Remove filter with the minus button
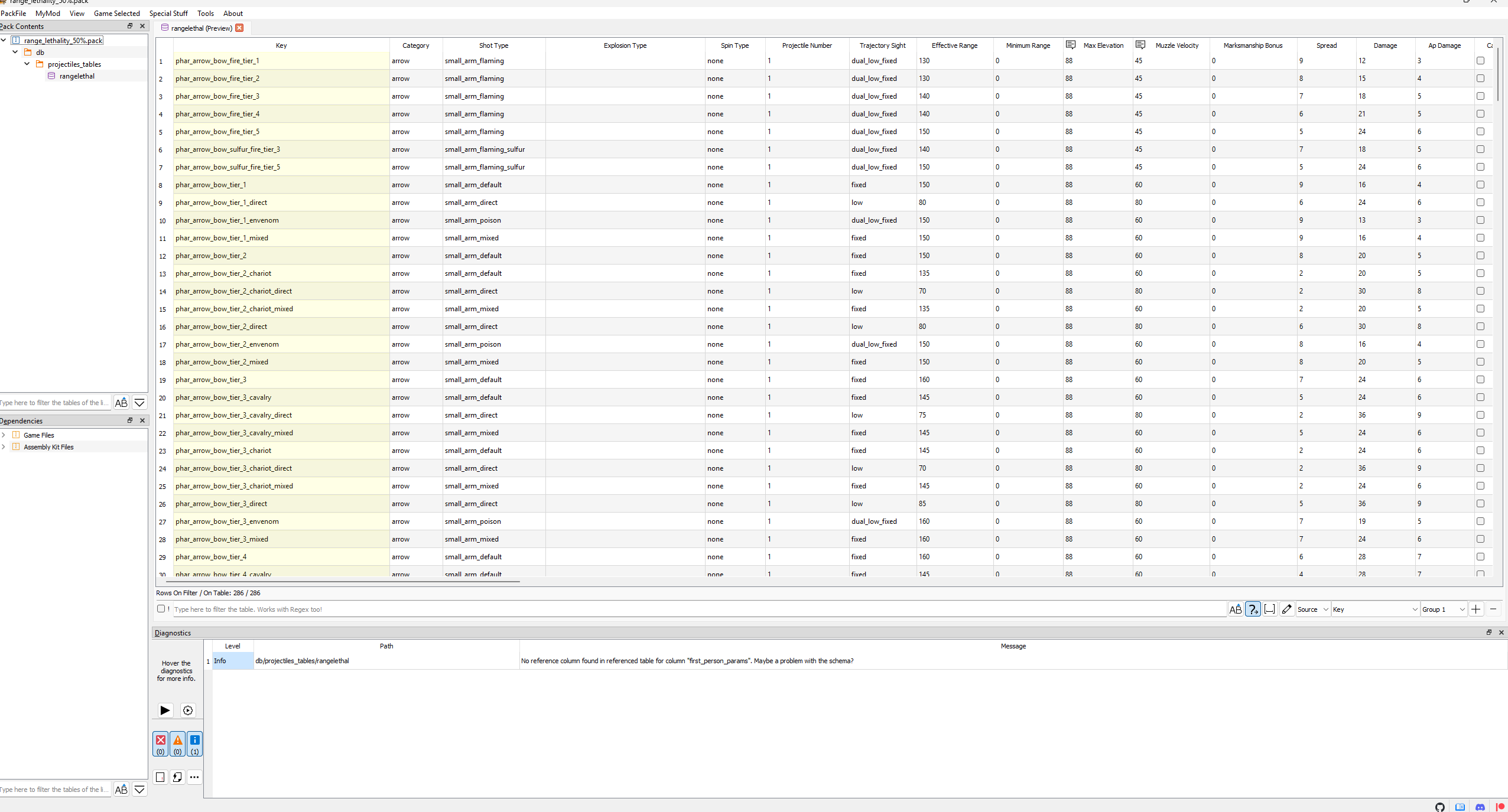This screenshot has height=812, width=1508. pos(1493,609)
